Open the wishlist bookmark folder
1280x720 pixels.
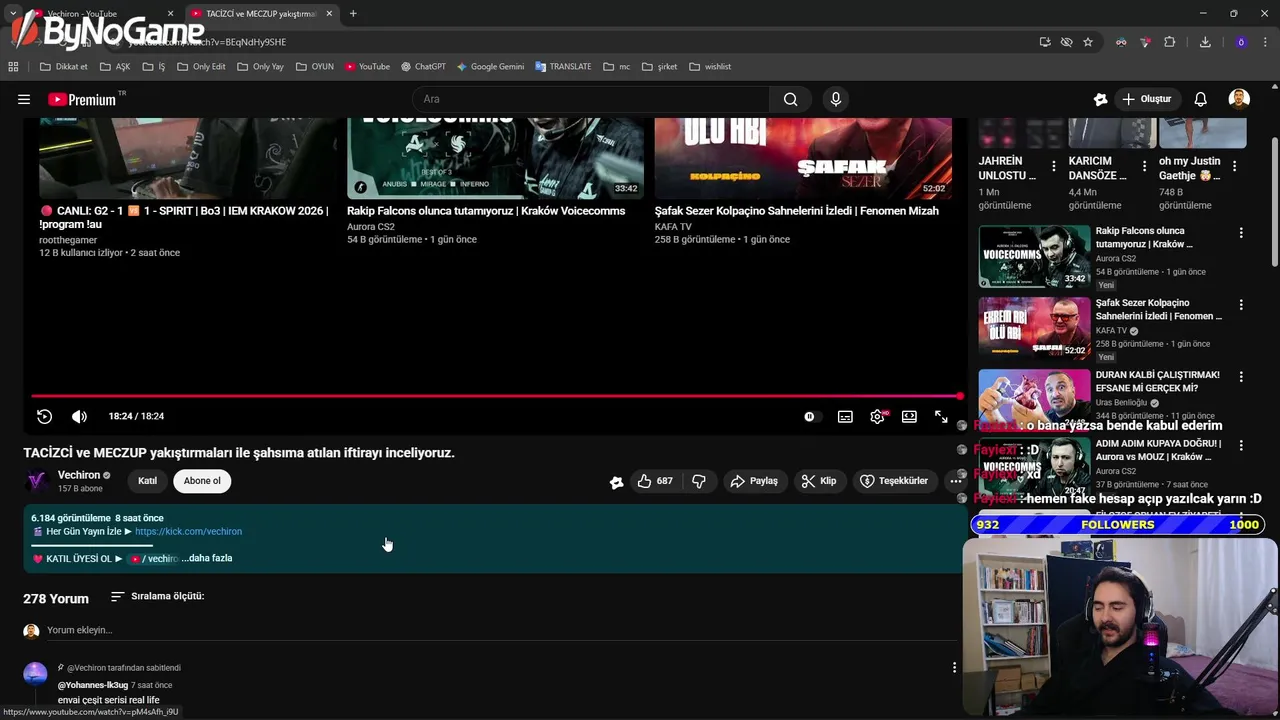[x=710, y=67]
